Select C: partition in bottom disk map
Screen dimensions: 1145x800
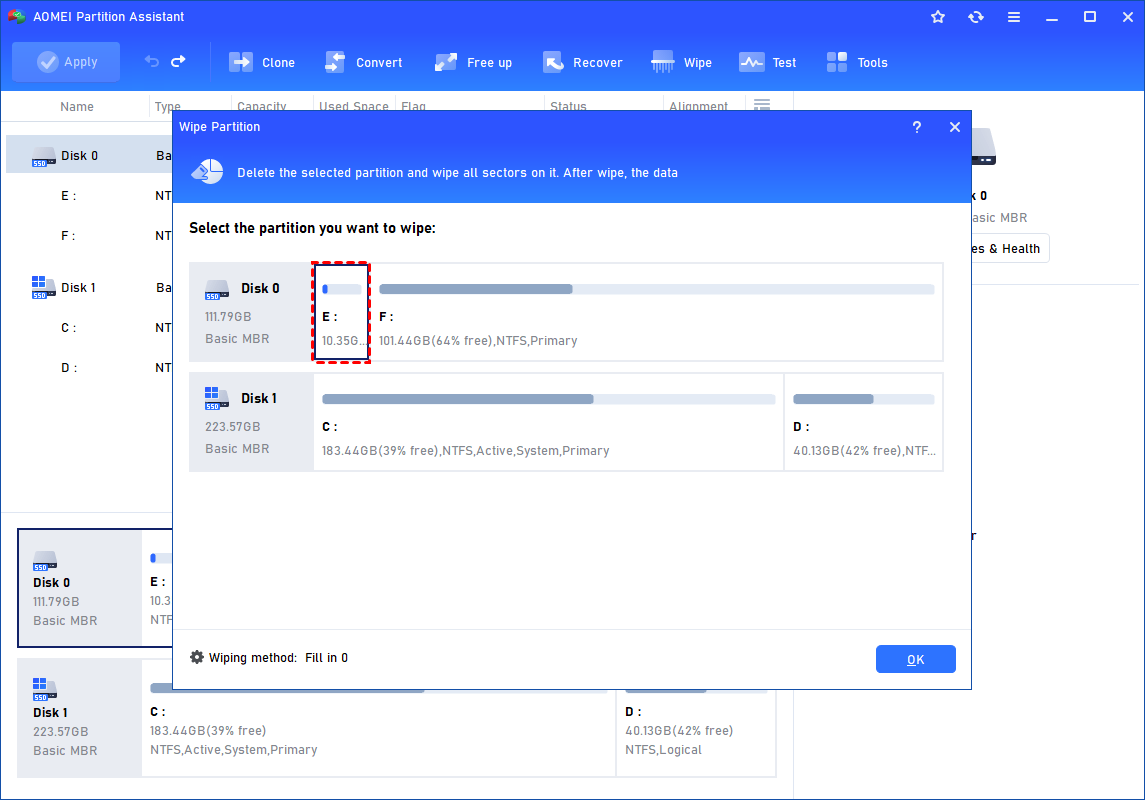[378, 732]
